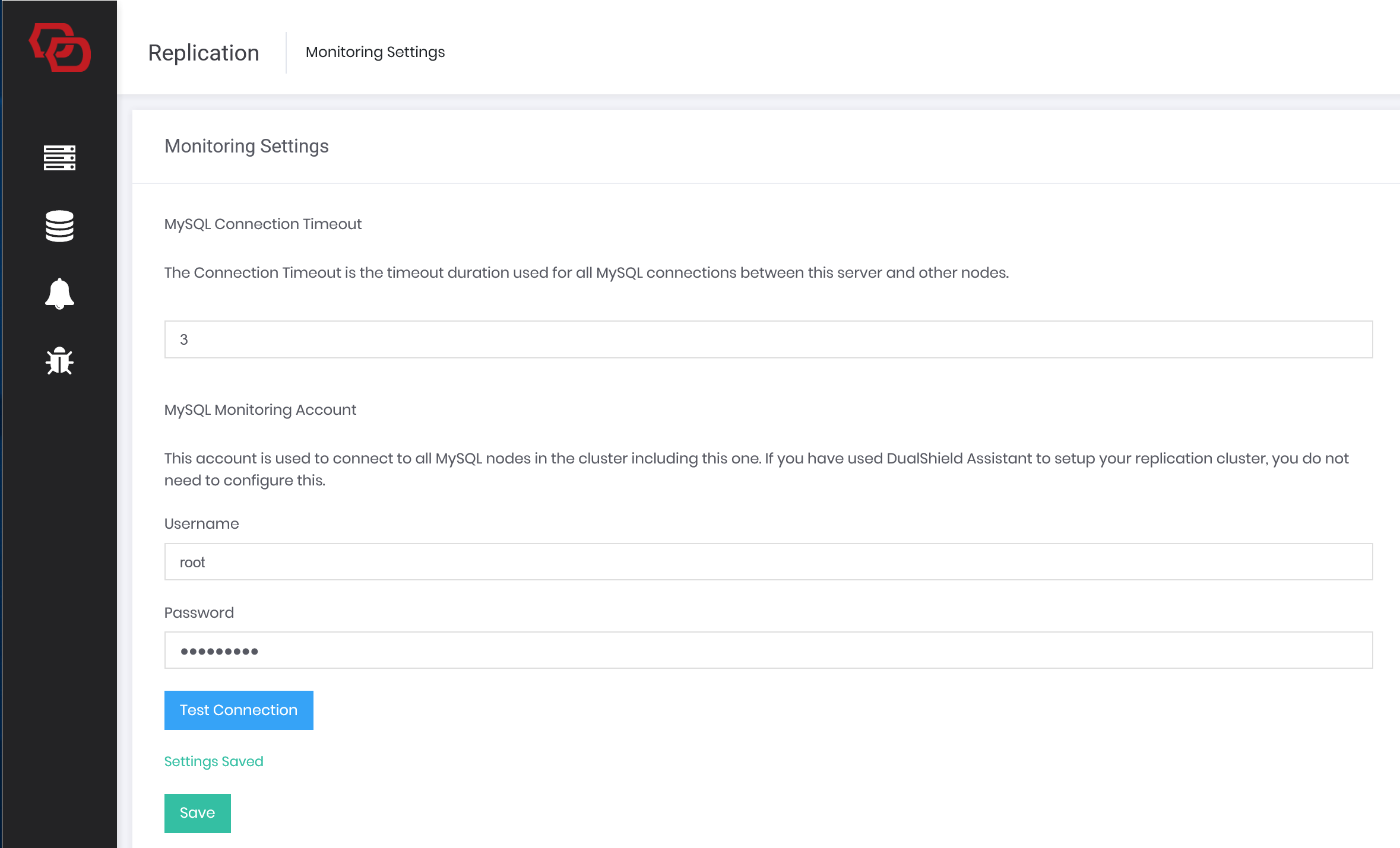Click the DualShield Assistant description paragraph
The height and width of the screenshot is (848, 1400).
pyautogui.click(x=756, y=469)
